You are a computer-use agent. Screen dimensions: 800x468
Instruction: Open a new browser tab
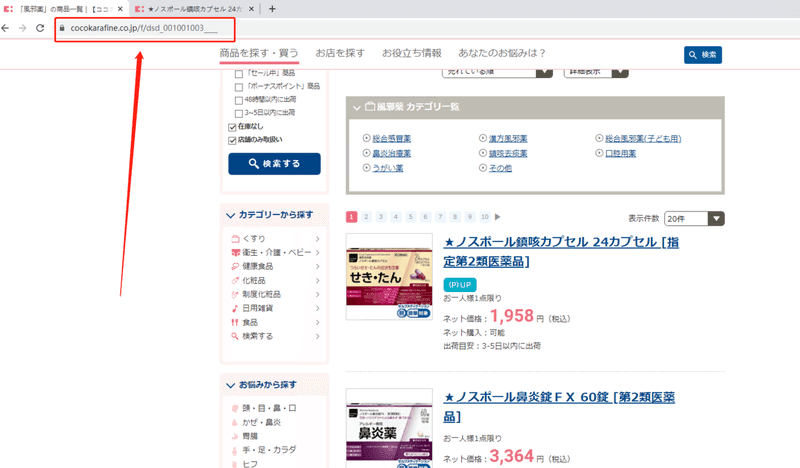(272, 9)
